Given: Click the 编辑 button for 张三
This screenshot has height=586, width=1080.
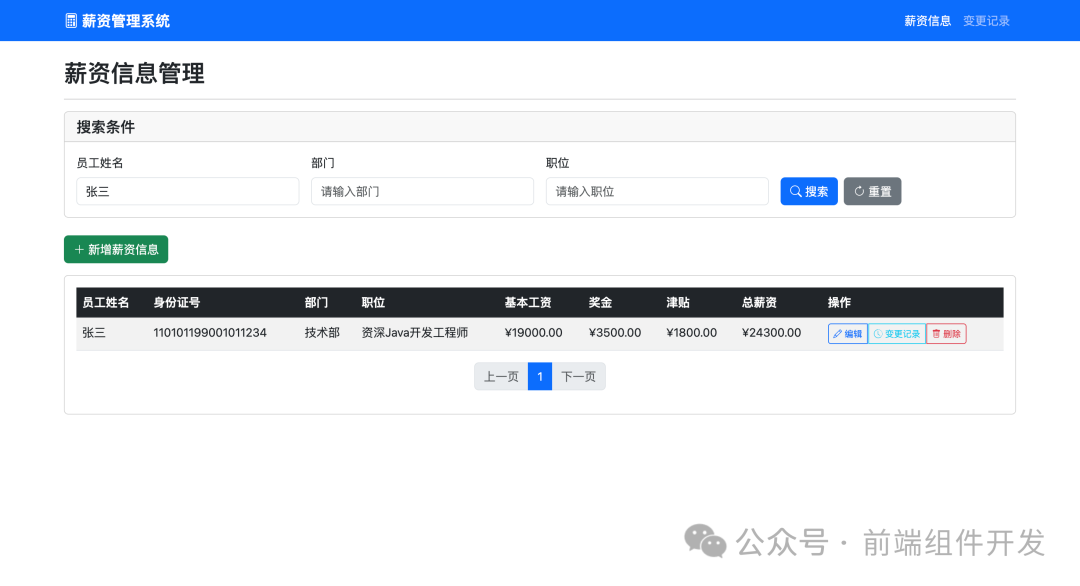Looking at the screenshot, I should (847, 333).
